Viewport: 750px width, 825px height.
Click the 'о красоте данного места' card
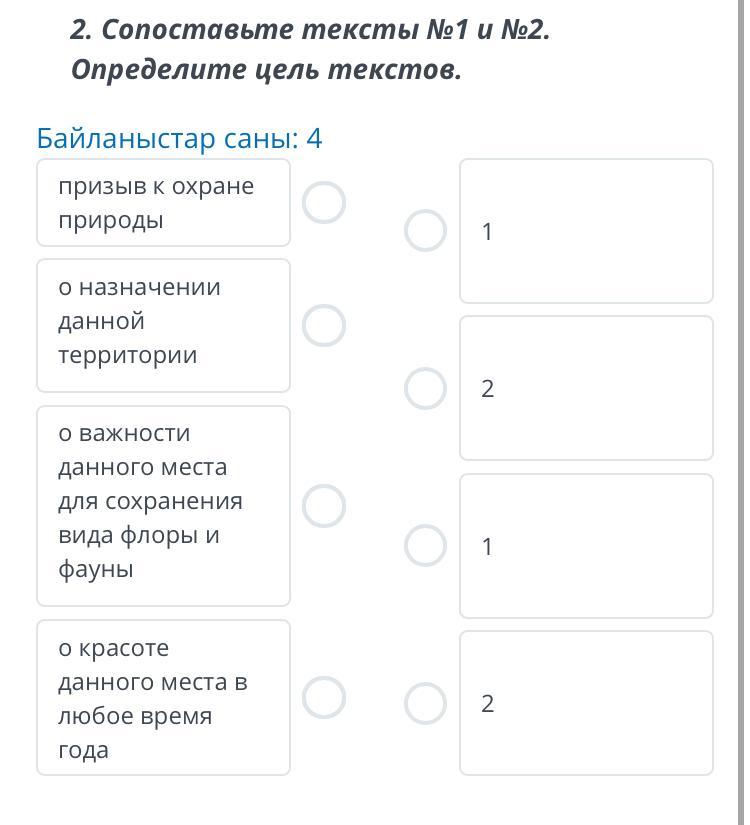[163, 697]
